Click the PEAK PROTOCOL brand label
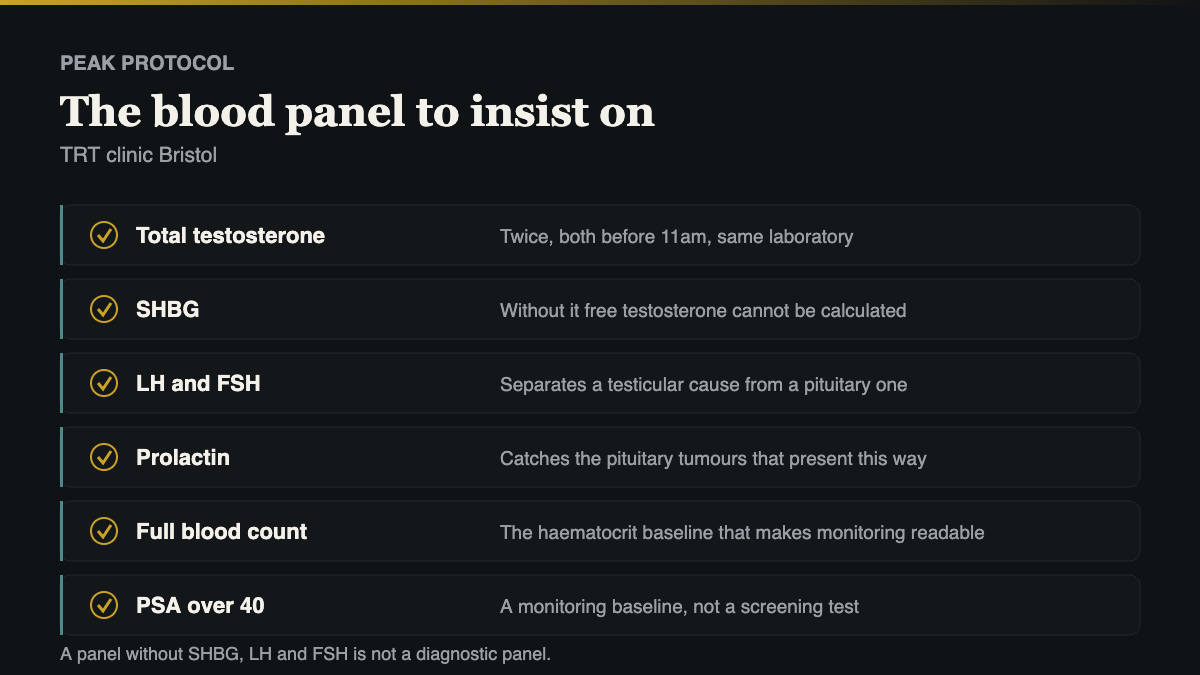1200x675 pixels. (147, 63)
